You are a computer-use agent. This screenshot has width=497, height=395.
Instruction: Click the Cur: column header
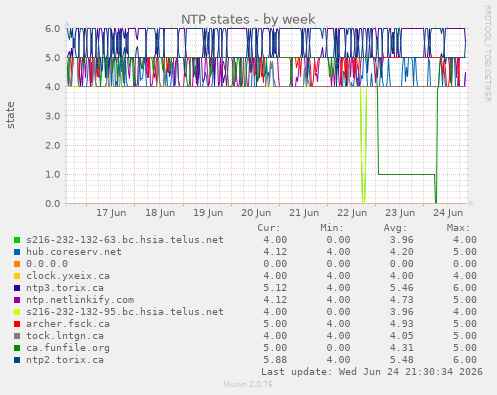(269, 228)
